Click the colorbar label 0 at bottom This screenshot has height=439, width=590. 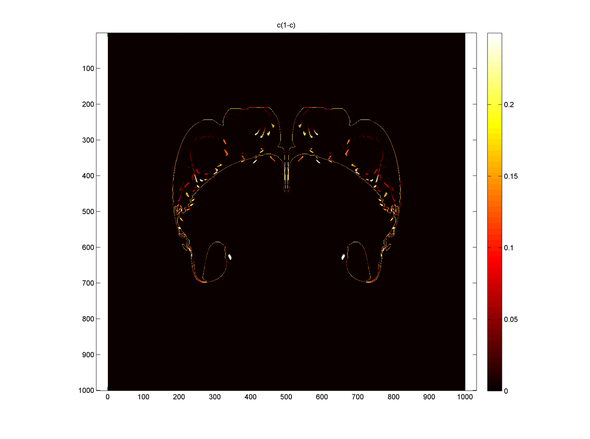[506, 391]
